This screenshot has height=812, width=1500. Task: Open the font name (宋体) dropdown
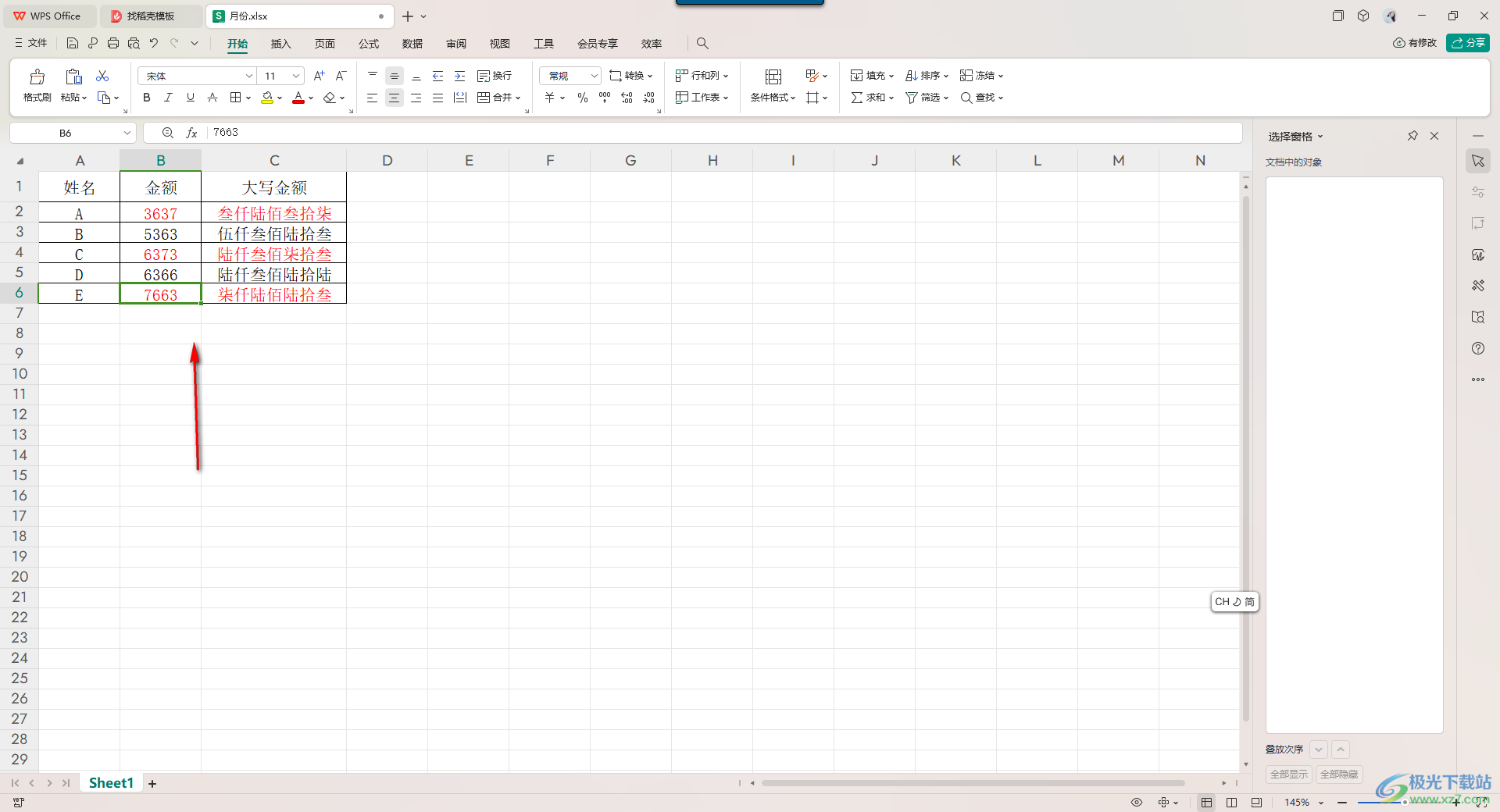[x=249, y=76]
